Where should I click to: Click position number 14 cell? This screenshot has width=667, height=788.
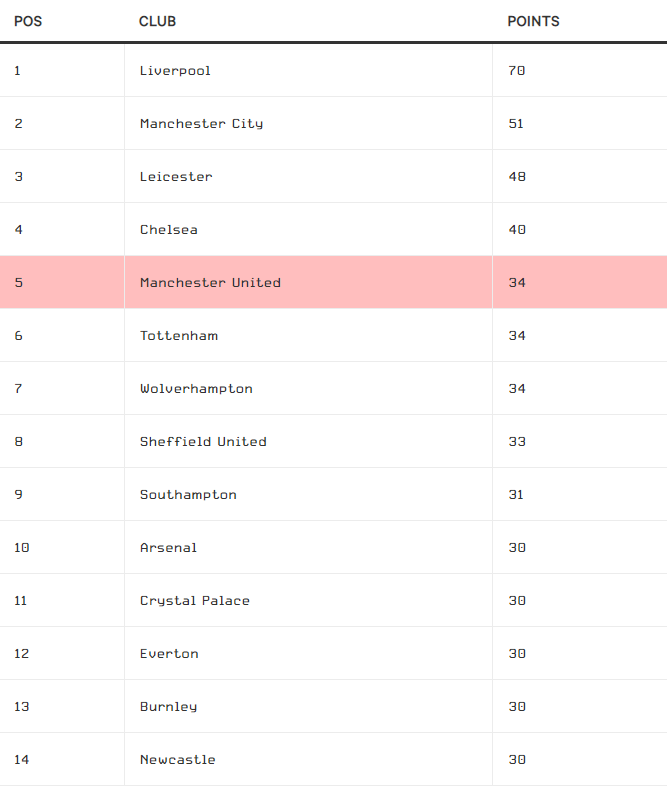(22, 760)
